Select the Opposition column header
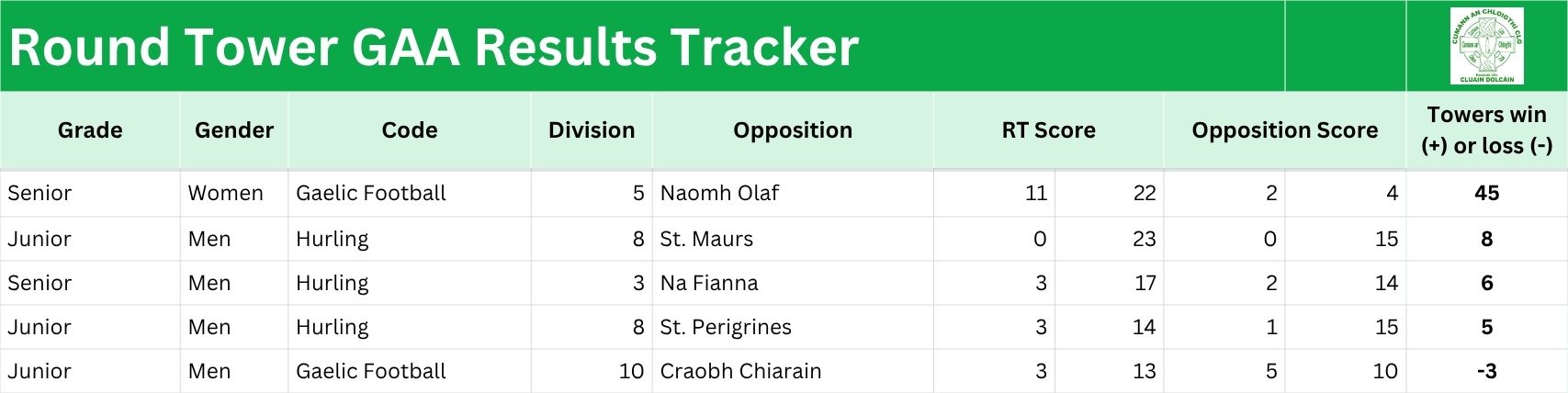 click(793, 130)
